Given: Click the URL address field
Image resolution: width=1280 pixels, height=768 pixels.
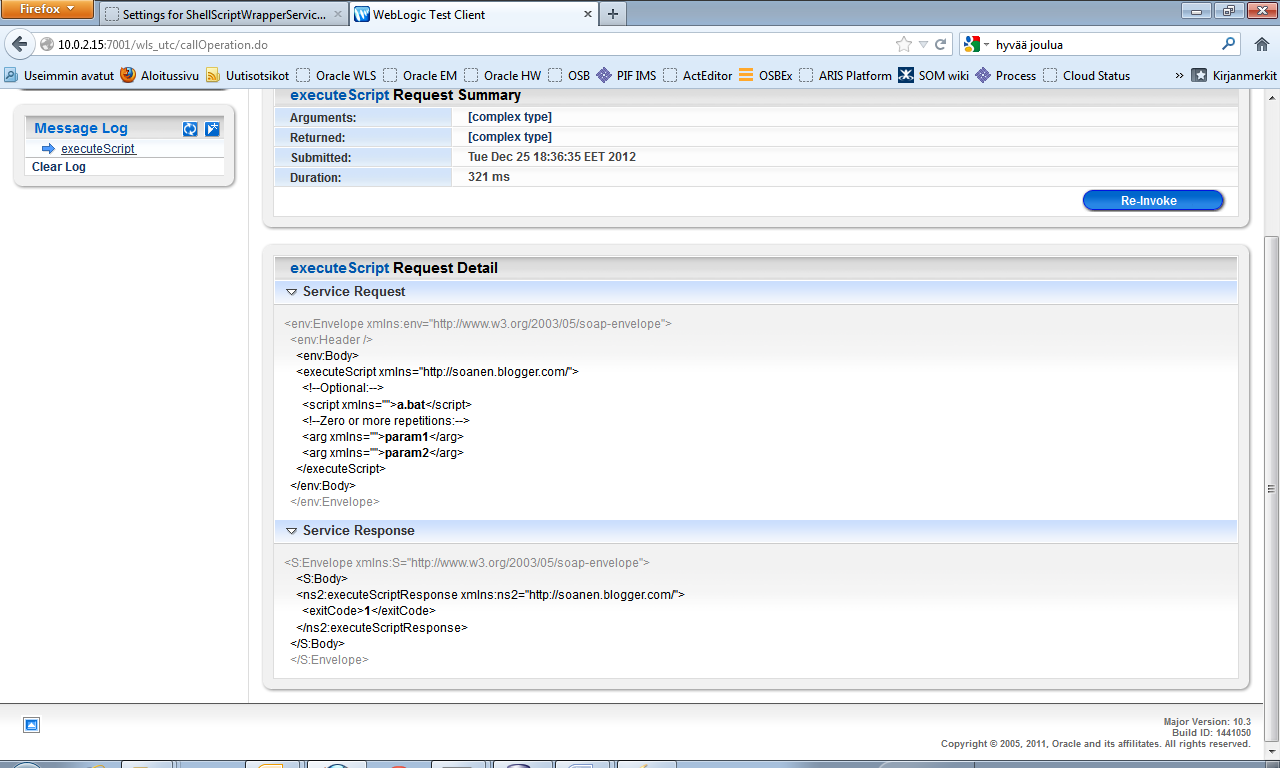Looking at the screenshot, I should click(470, 45).
